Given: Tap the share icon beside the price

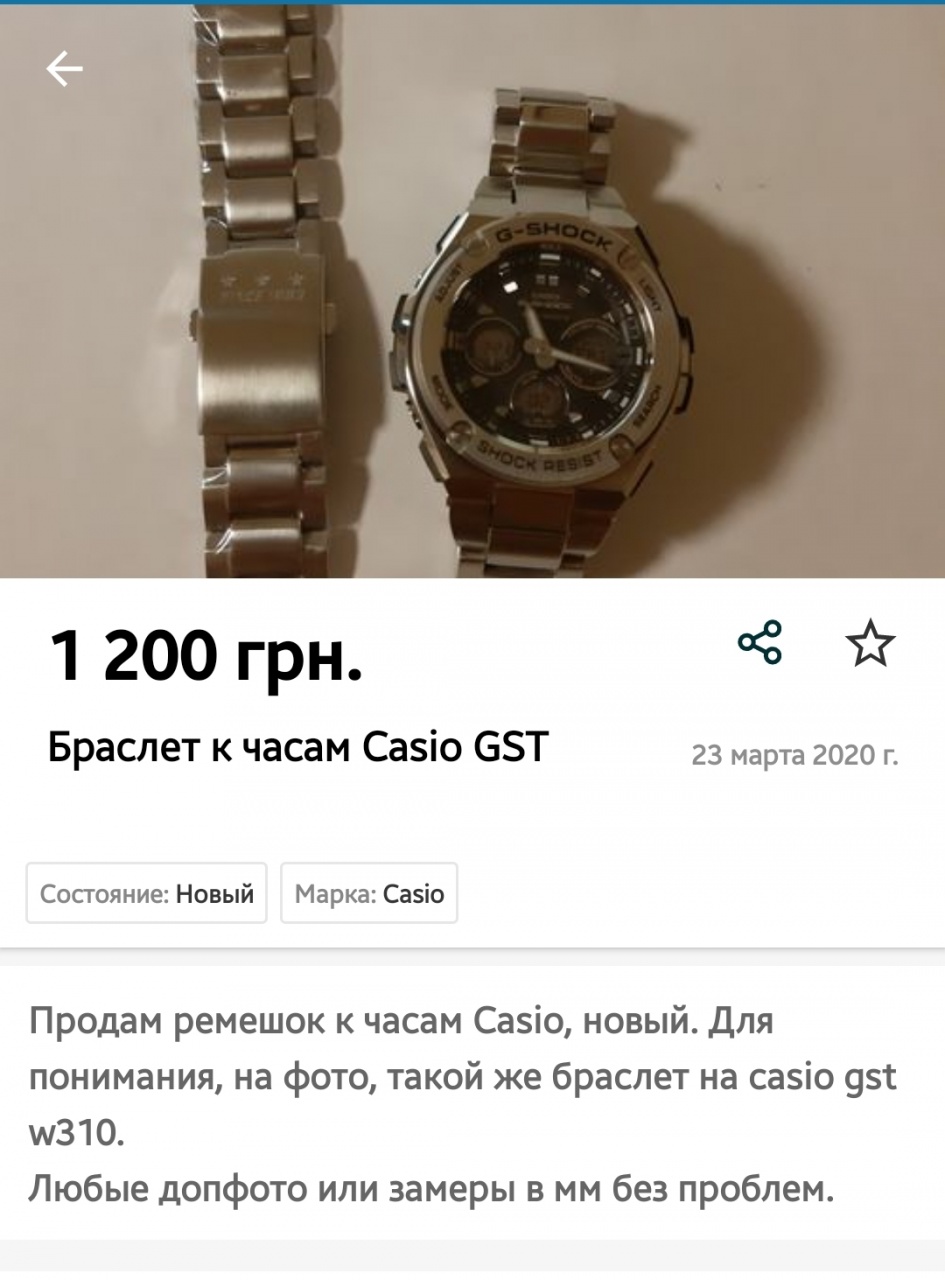Looking at the screenshot, I should click(760, 643).
